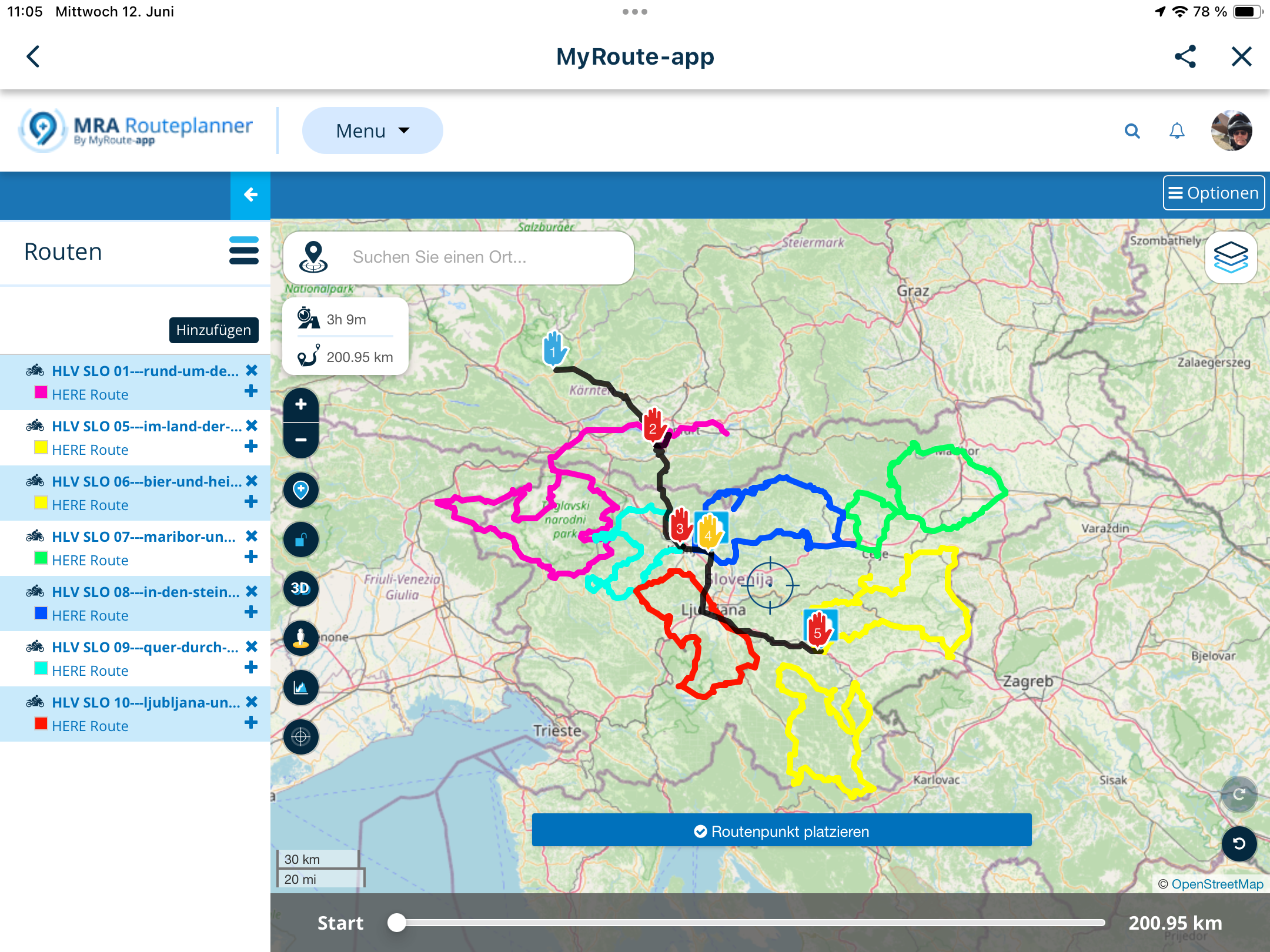Click the MRA Routeplanner logo
The image size is (1270, 952).
pos(136,130)
